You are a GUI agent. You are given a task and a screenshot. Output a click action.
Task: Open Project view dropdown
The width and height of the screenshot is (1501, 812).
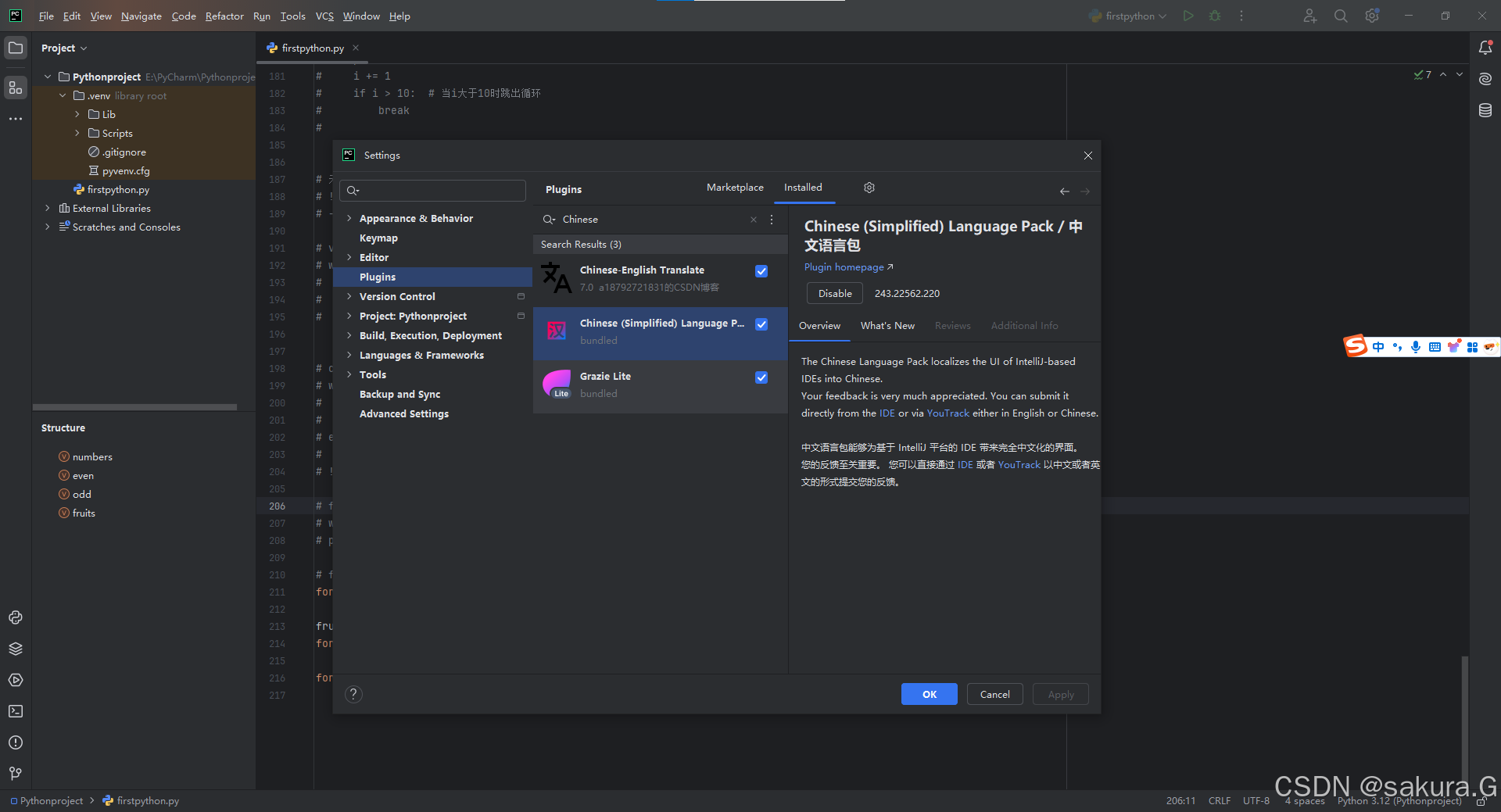click(x=64, y=48)
